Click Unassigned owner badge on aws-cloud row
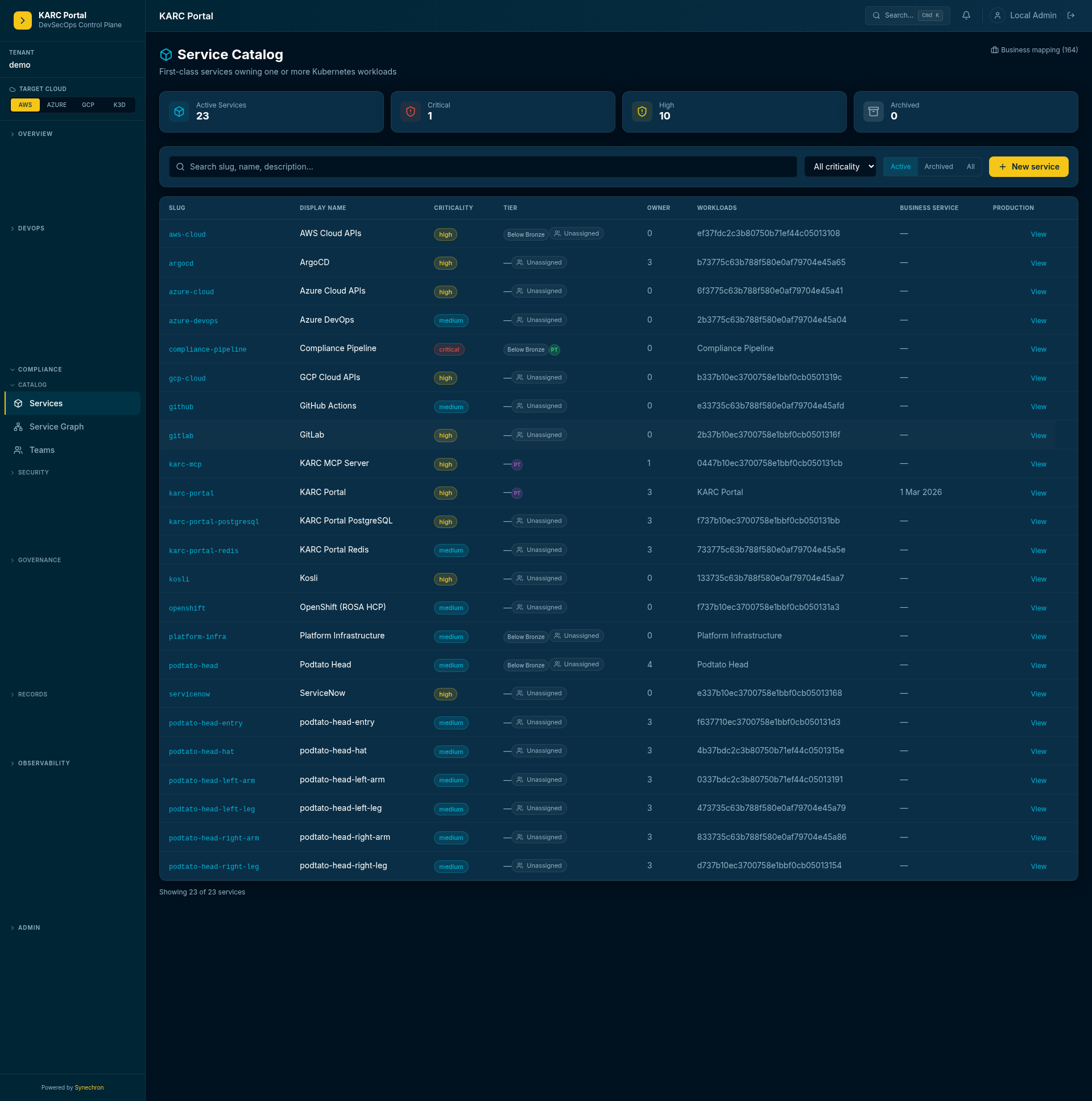The height and width of the screenshot is (1101, 1092). click(577, 234)
